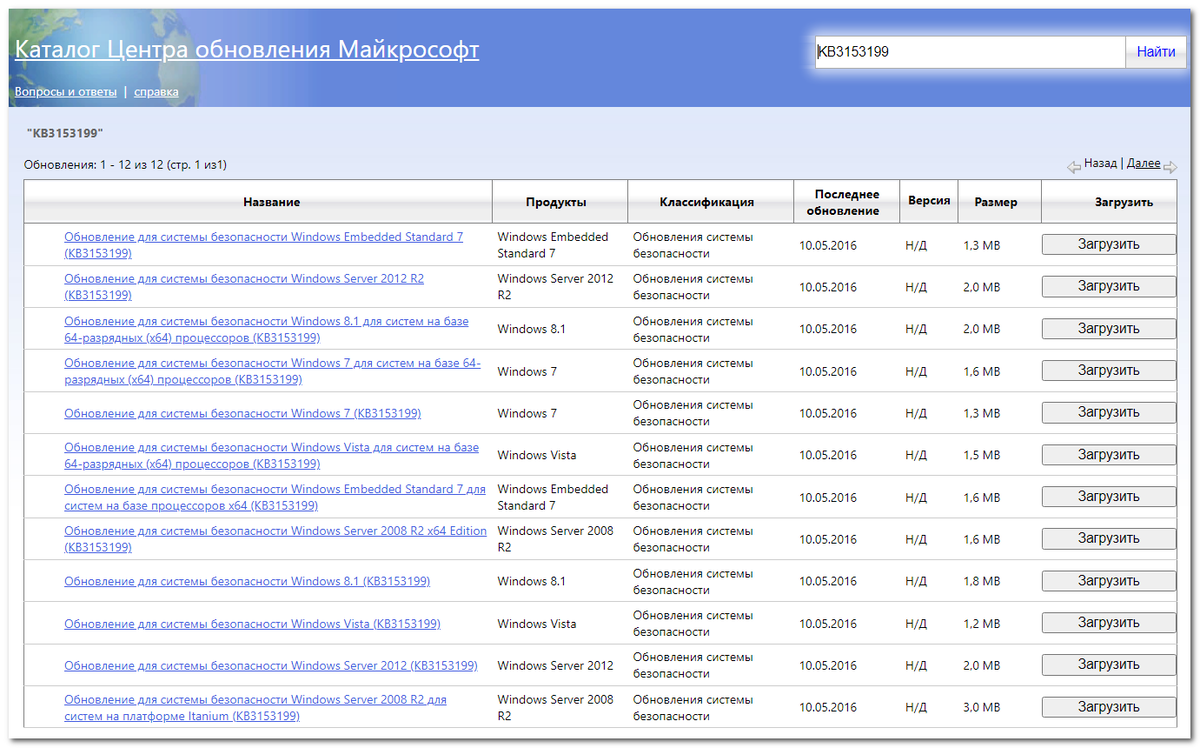Viewport: 1200px width, 748px height.
Task: Sort table by Классификация column header
Action: [710, 202]
